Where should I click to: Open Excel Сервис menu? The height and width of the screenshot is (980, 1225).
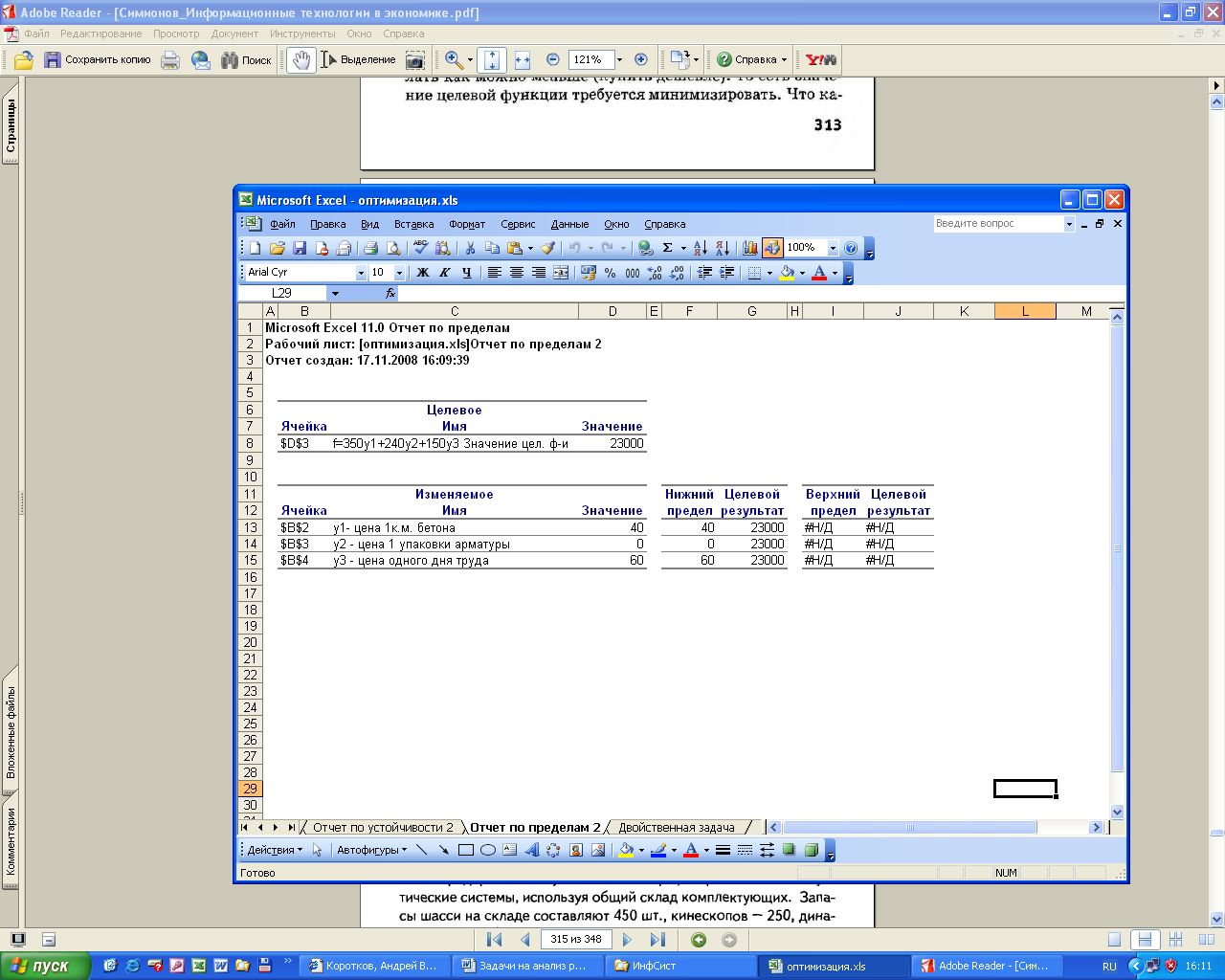click(x=518, y=224)
